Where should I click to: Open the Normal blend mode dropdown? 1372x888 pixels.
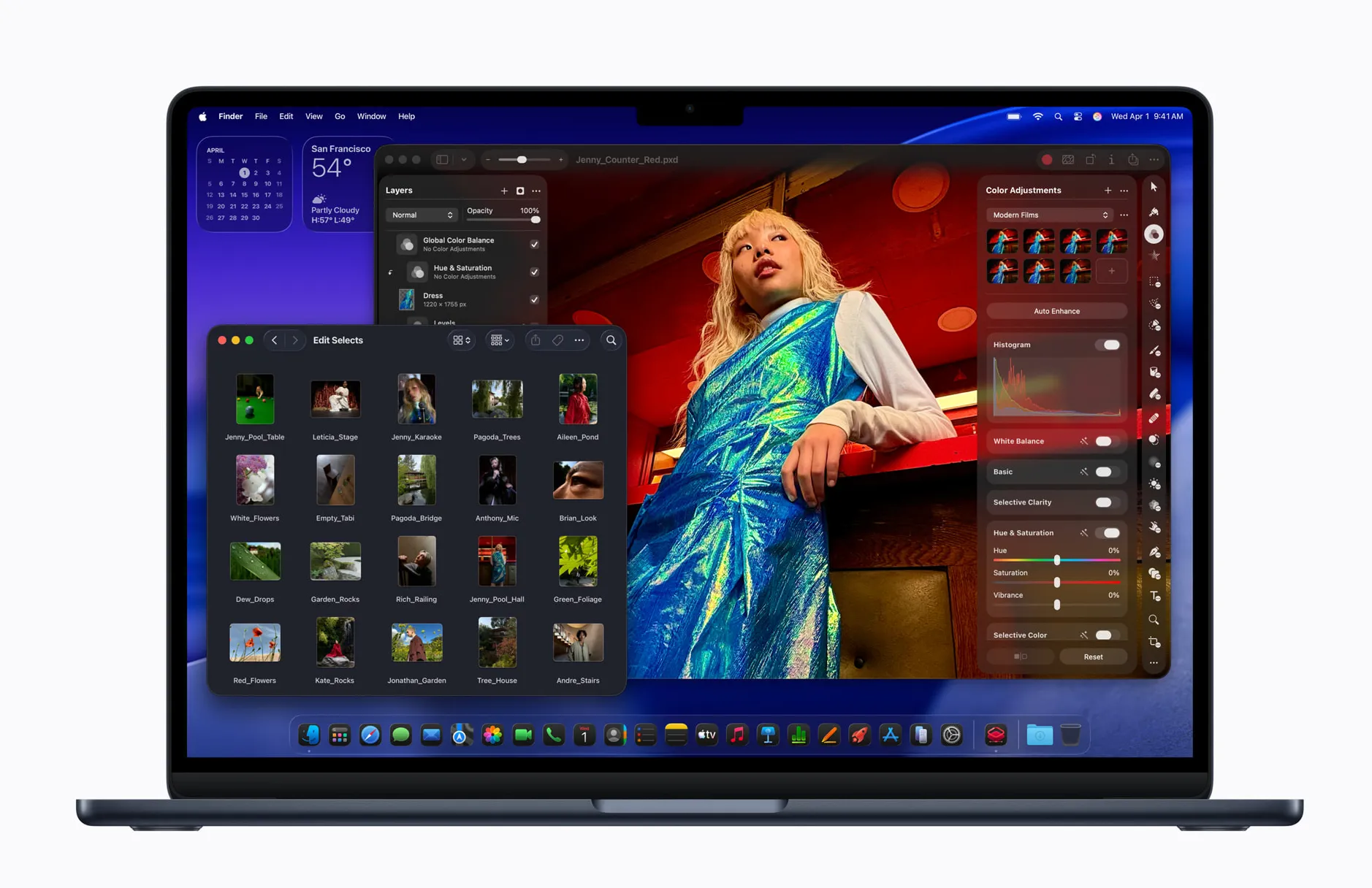(x=422, y=215)
